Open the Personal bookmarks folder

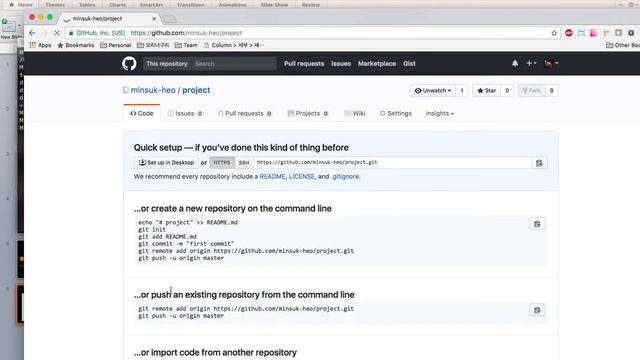pyautogui.click(x=116, y=45)
